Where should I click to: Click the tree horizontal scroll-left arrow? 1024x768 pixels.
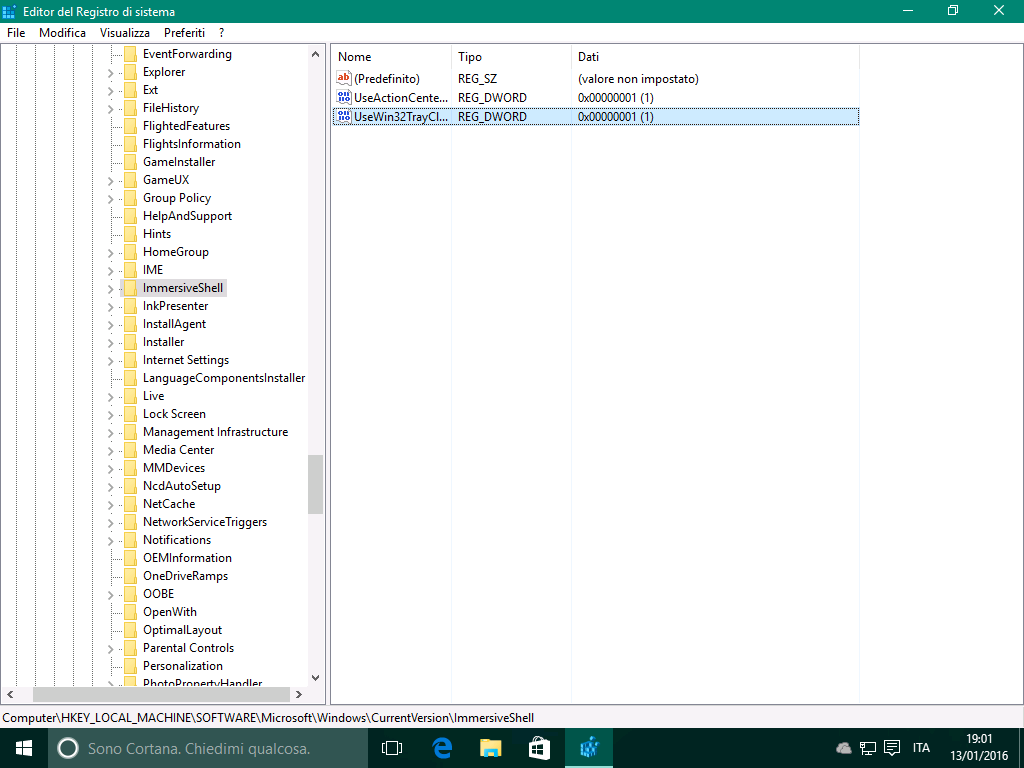click(x=10, y=694)
